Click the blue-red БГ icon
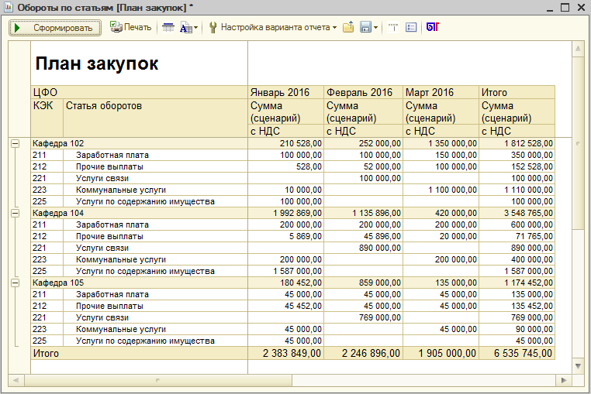 pos(433,27)
